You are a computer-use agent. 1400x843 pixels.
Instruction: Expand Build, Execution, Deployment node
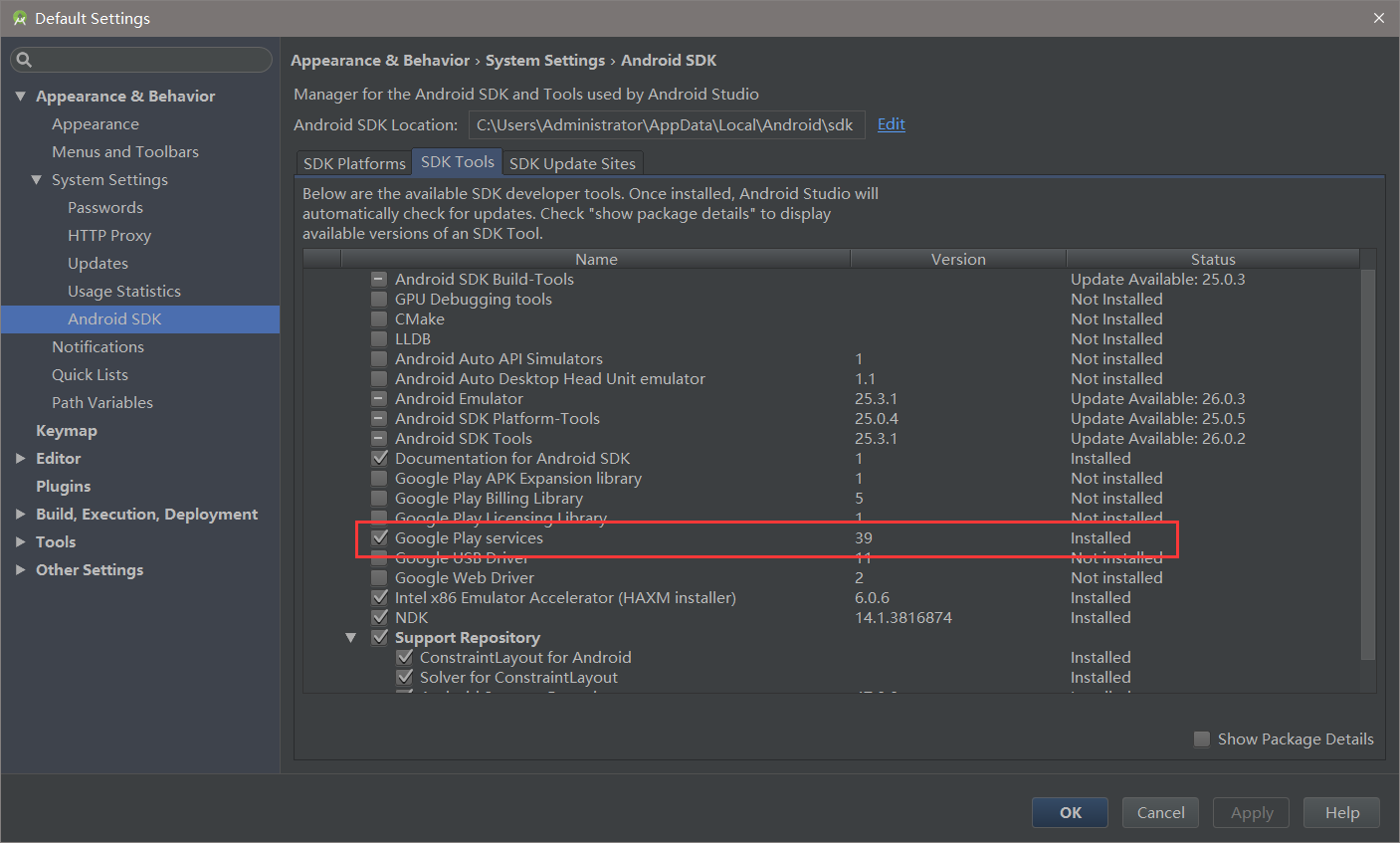click(21, 515)
